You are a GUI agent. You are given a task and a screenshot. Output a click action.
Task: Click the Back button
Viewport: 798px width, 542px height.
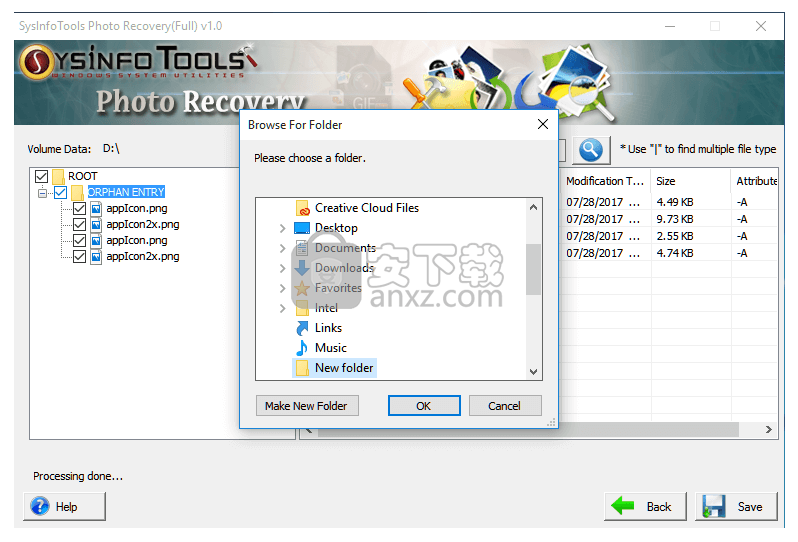coord(645,507)
